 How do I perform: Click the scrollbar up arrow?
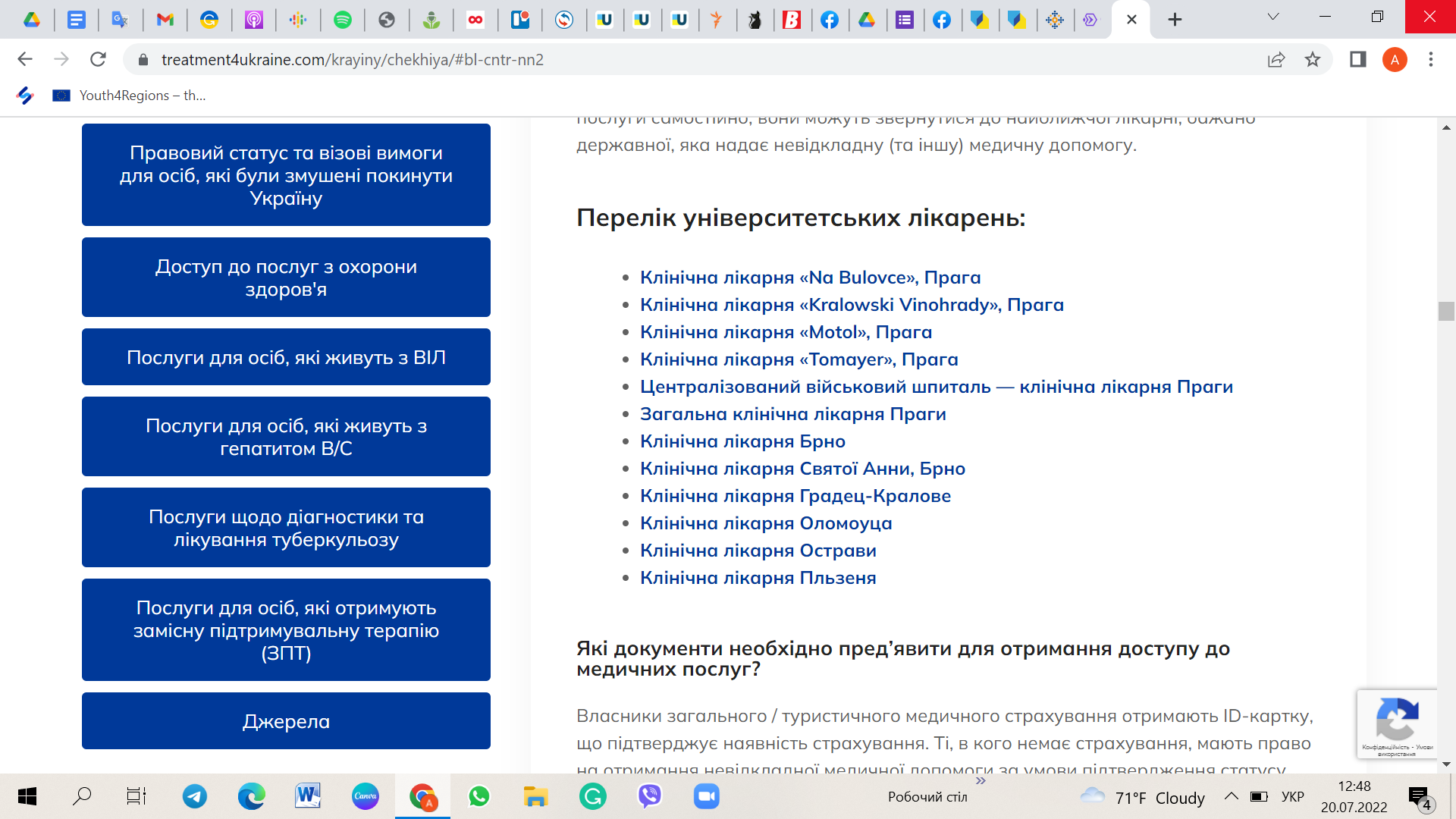coord(1445,127)
